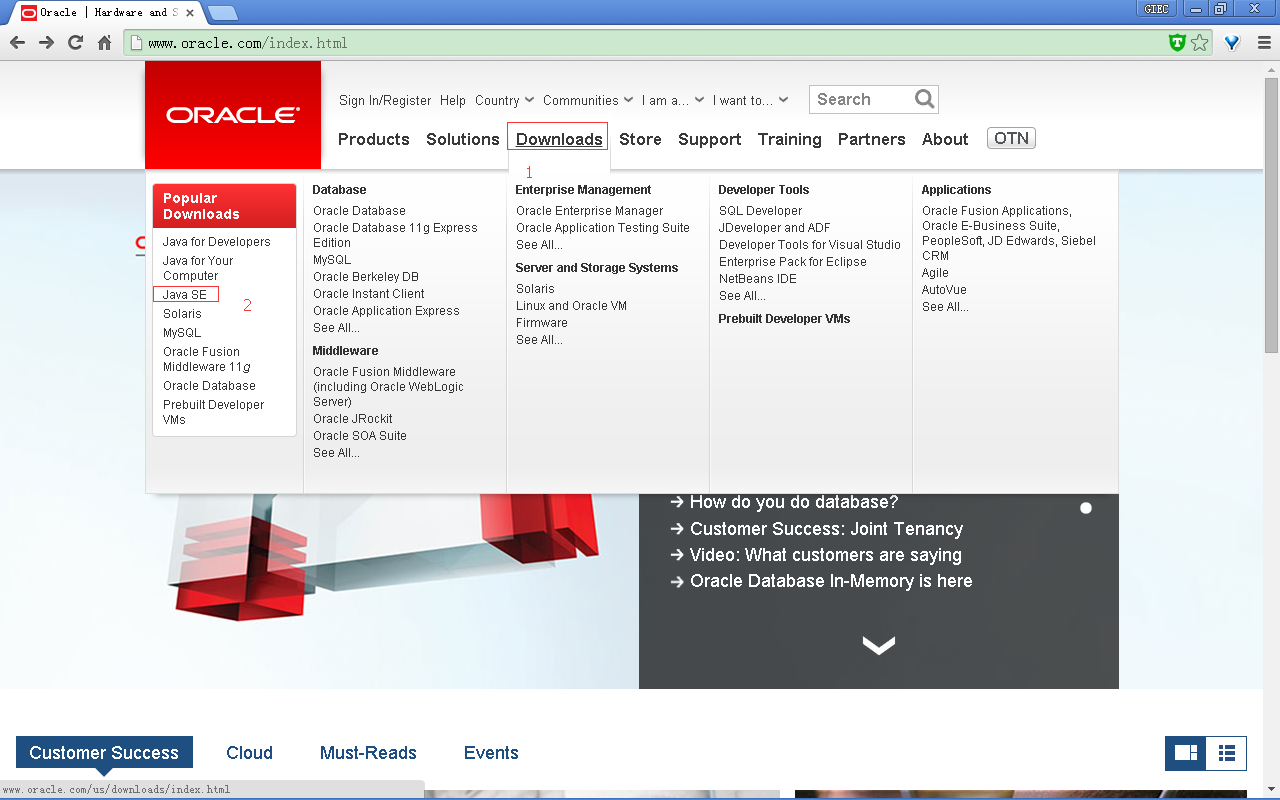Click the Help link
This screenshot has height=800, width=1280.
(453, 100)
